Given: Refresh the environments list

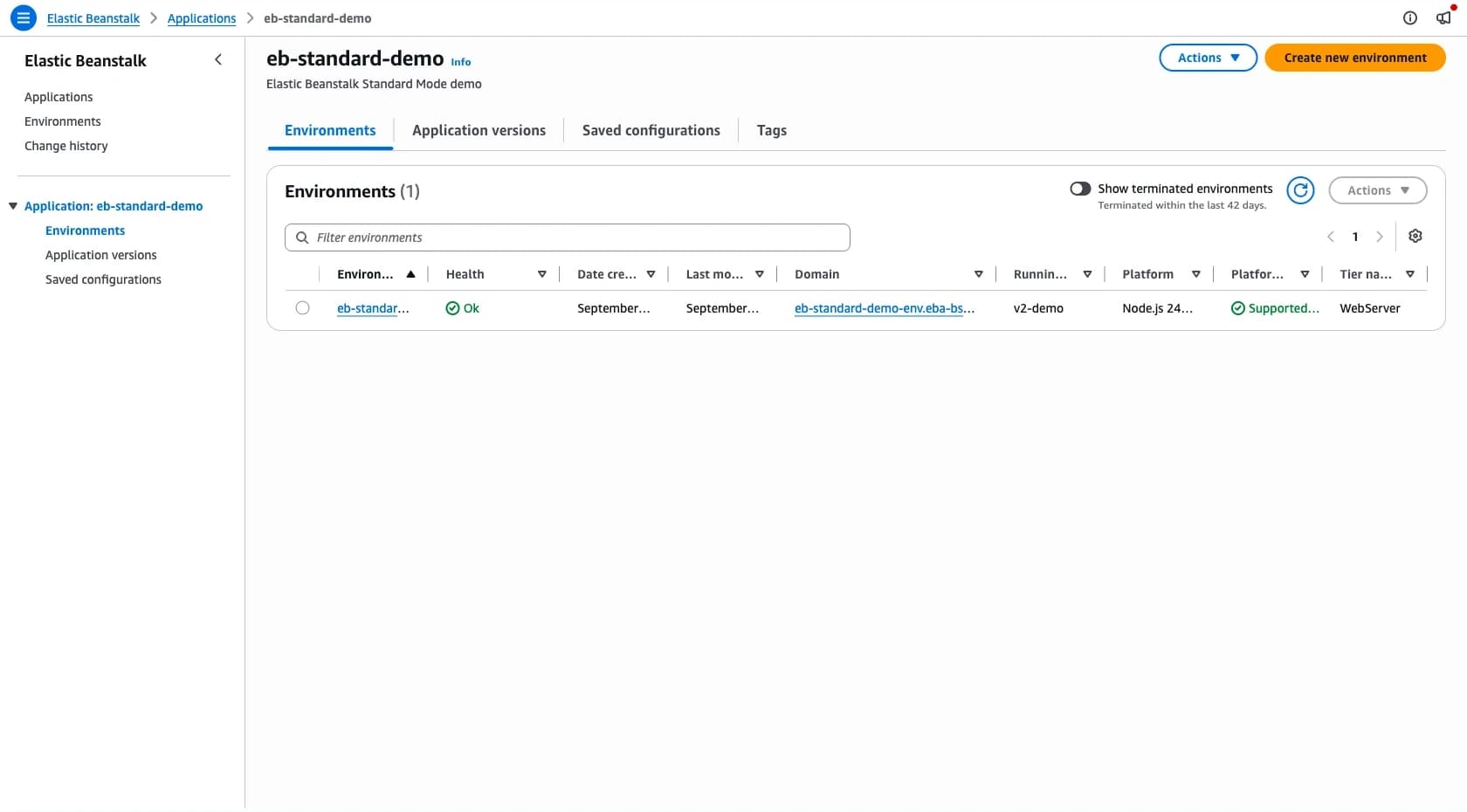Looking at the screenshot, I should pos(1300,190).
